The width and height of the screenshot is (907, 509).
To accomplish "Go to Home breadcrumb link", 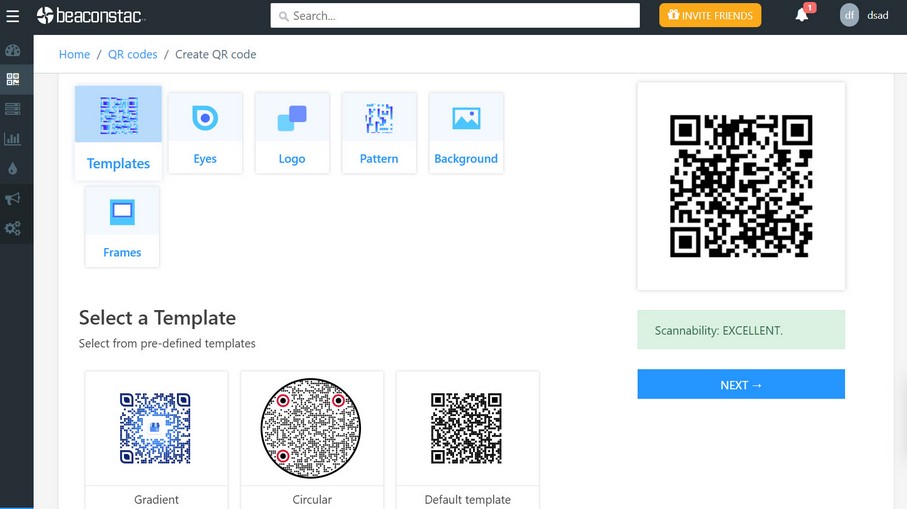I will [74, 54].
